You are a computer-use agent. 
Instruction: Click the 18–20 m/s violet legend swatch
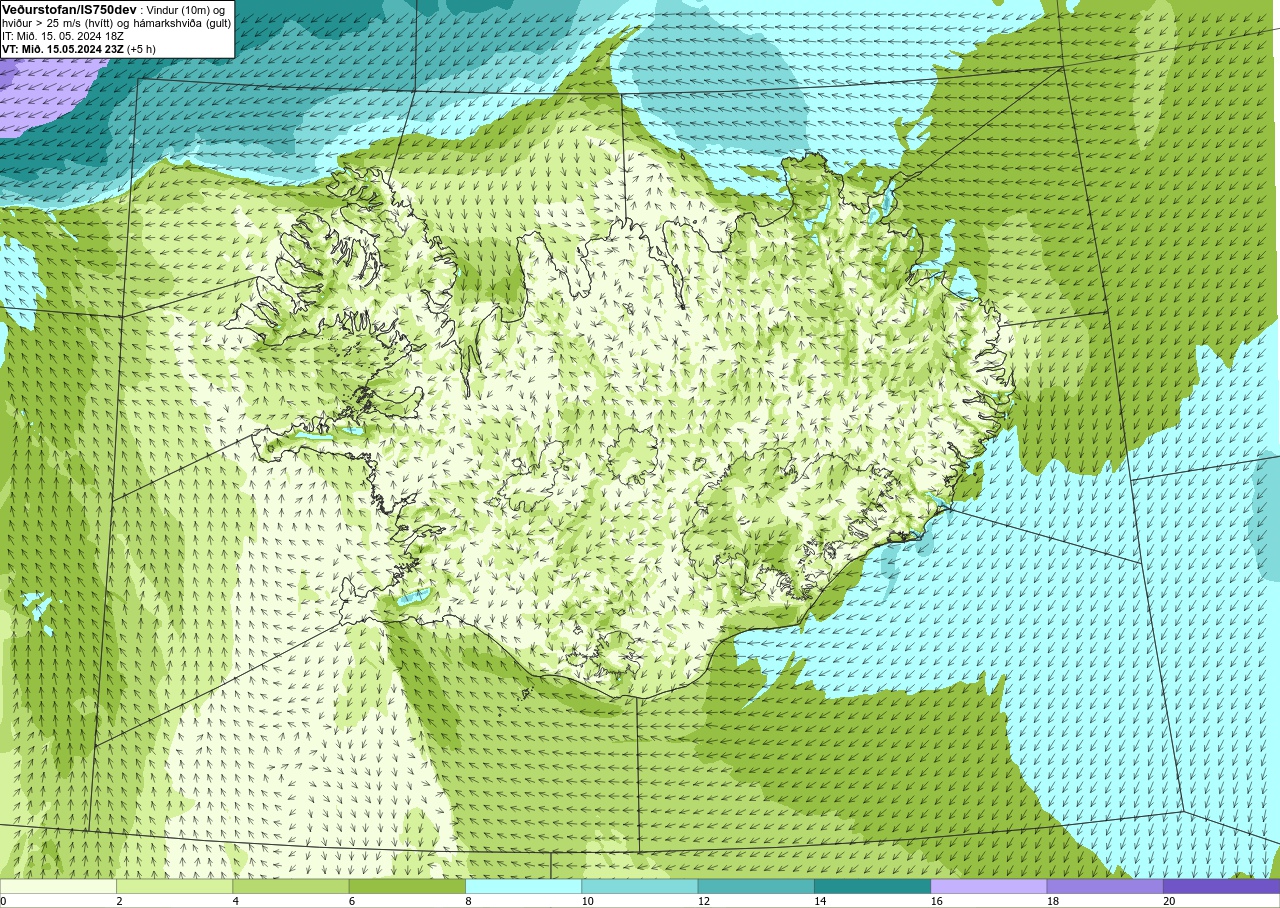pos(1105,886)
